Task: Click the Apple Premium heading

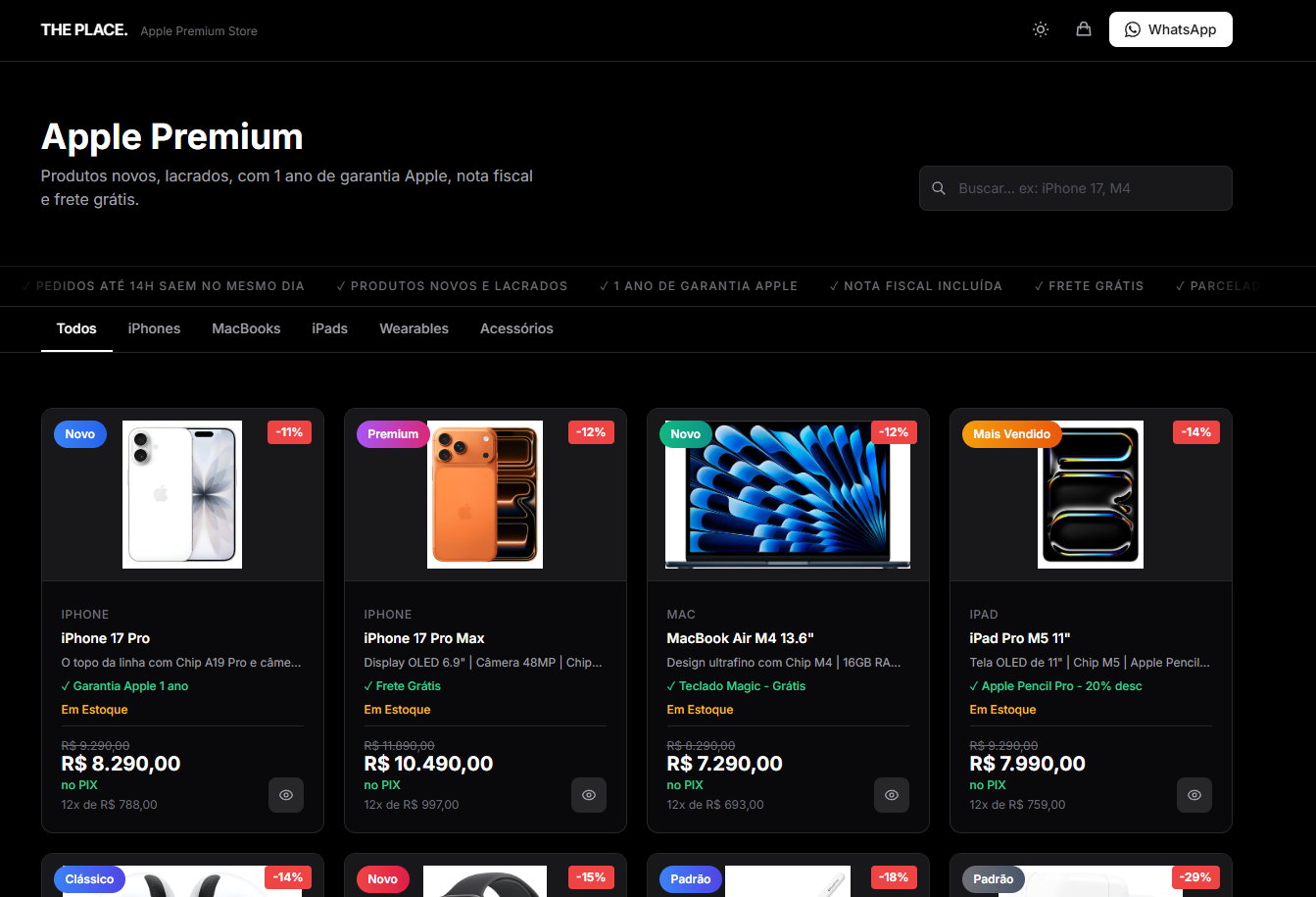Action: (x=172, y=136)
